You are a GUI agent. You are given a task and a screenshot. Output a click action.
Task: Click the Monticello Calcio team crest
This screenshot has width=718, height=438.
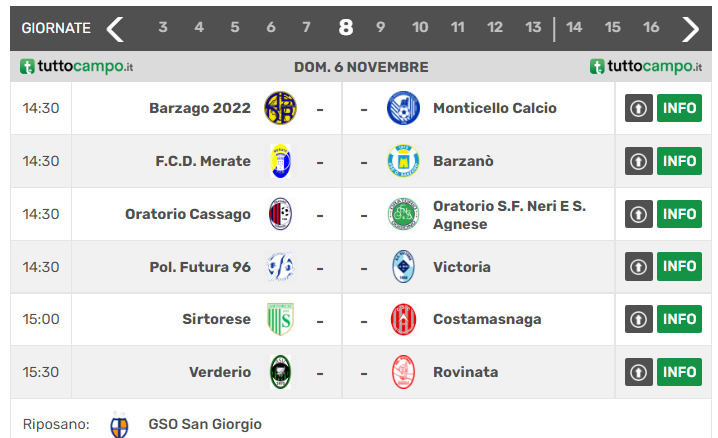pos(403,108)
